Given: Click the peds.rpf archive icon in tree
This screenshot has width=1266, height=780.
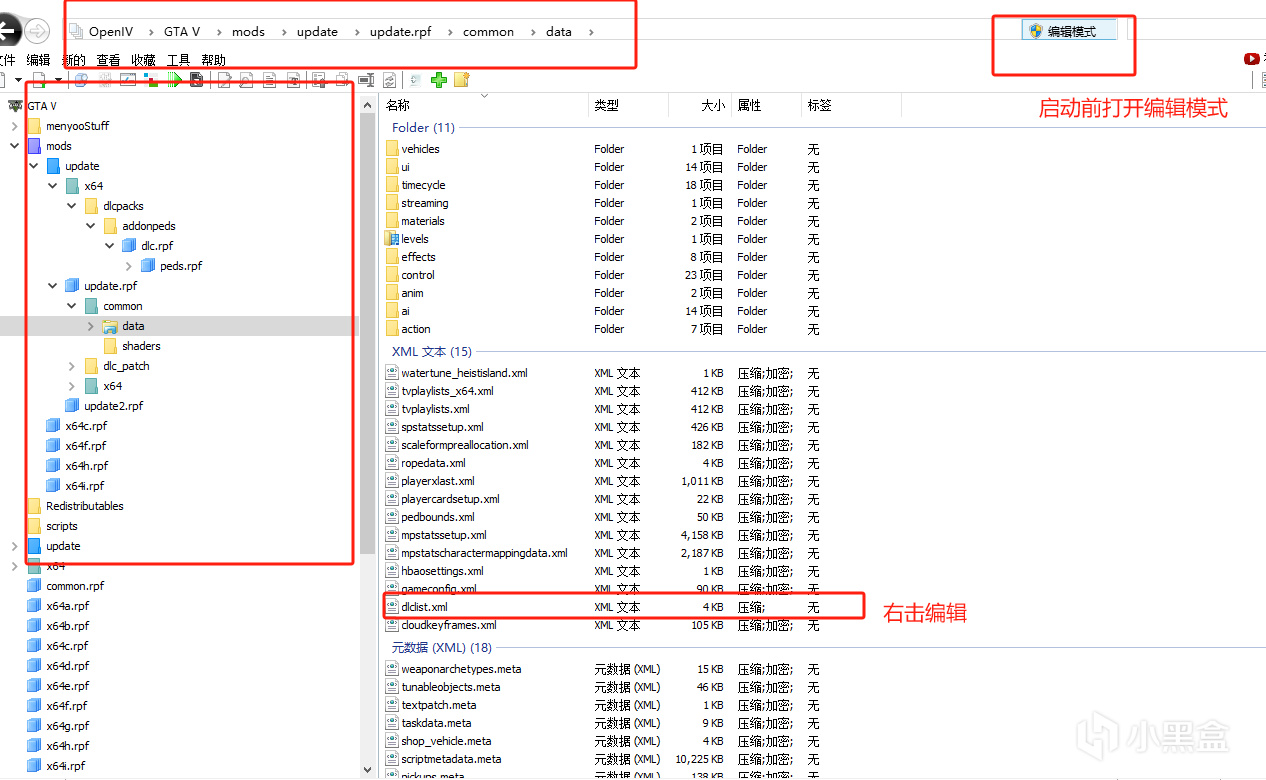Looking at the screenshot, I should (x=149, y=266).
